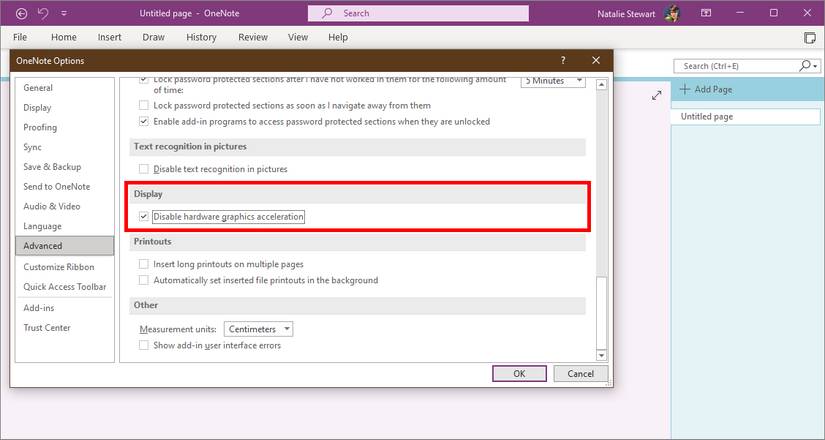
Task: Select Save & Backup category
Action: 64,167
